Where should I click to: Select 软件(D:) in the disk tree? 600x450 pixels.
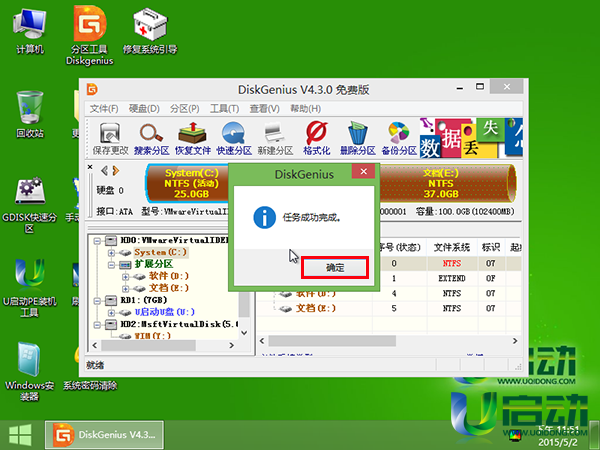[x=168, y=276]
